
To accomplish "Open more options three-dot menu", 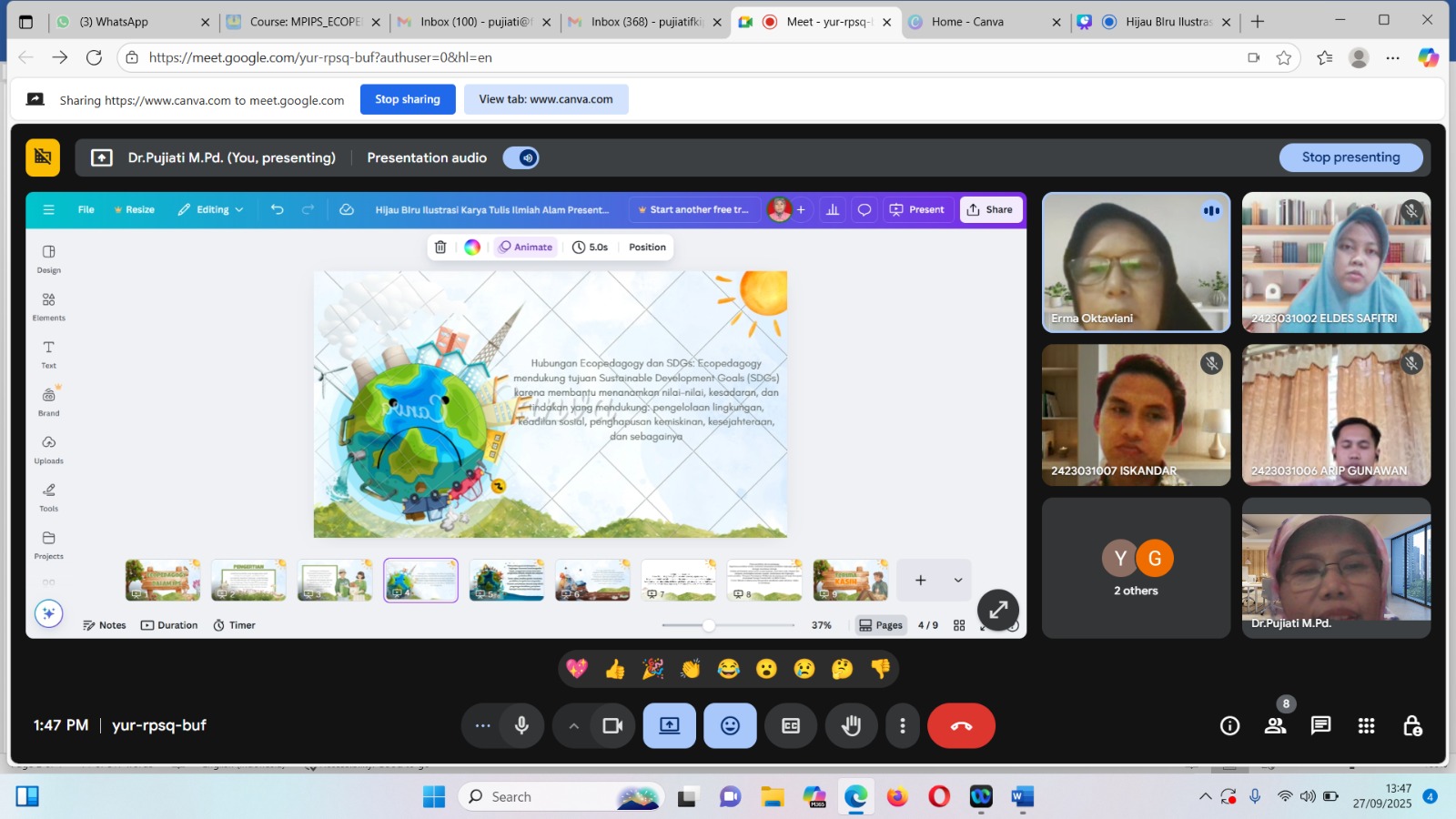I will (x=902, y=725).
